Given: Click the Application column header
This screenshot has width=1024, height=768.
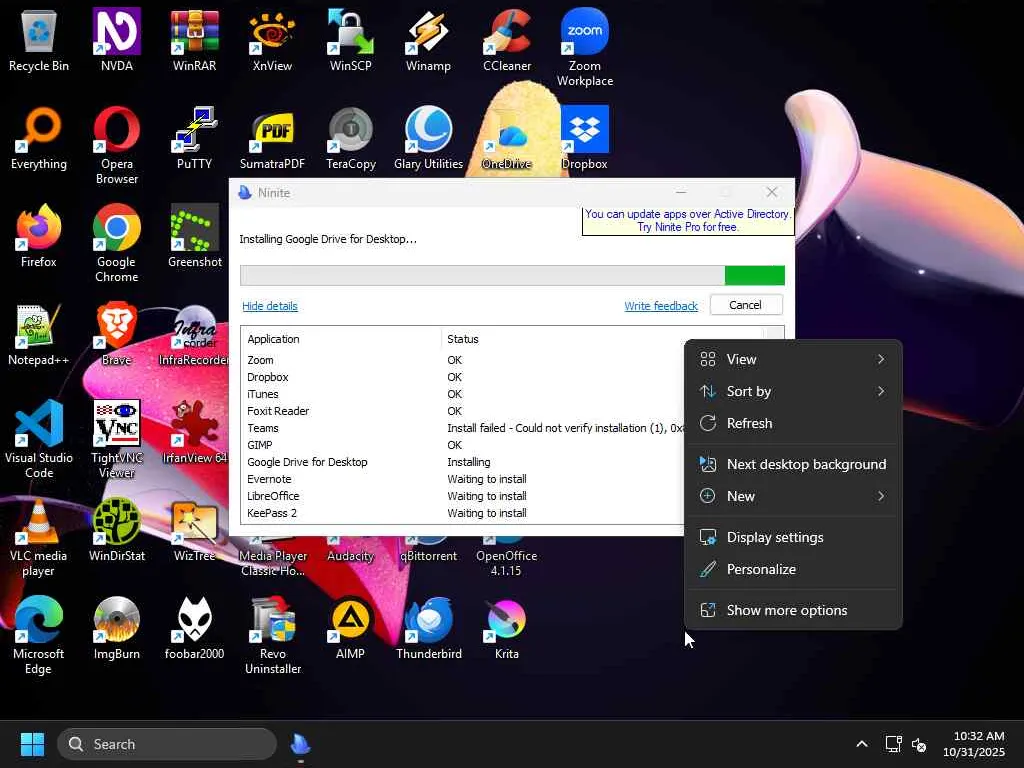Looking at the screenshot, I should tap(341, 339).
